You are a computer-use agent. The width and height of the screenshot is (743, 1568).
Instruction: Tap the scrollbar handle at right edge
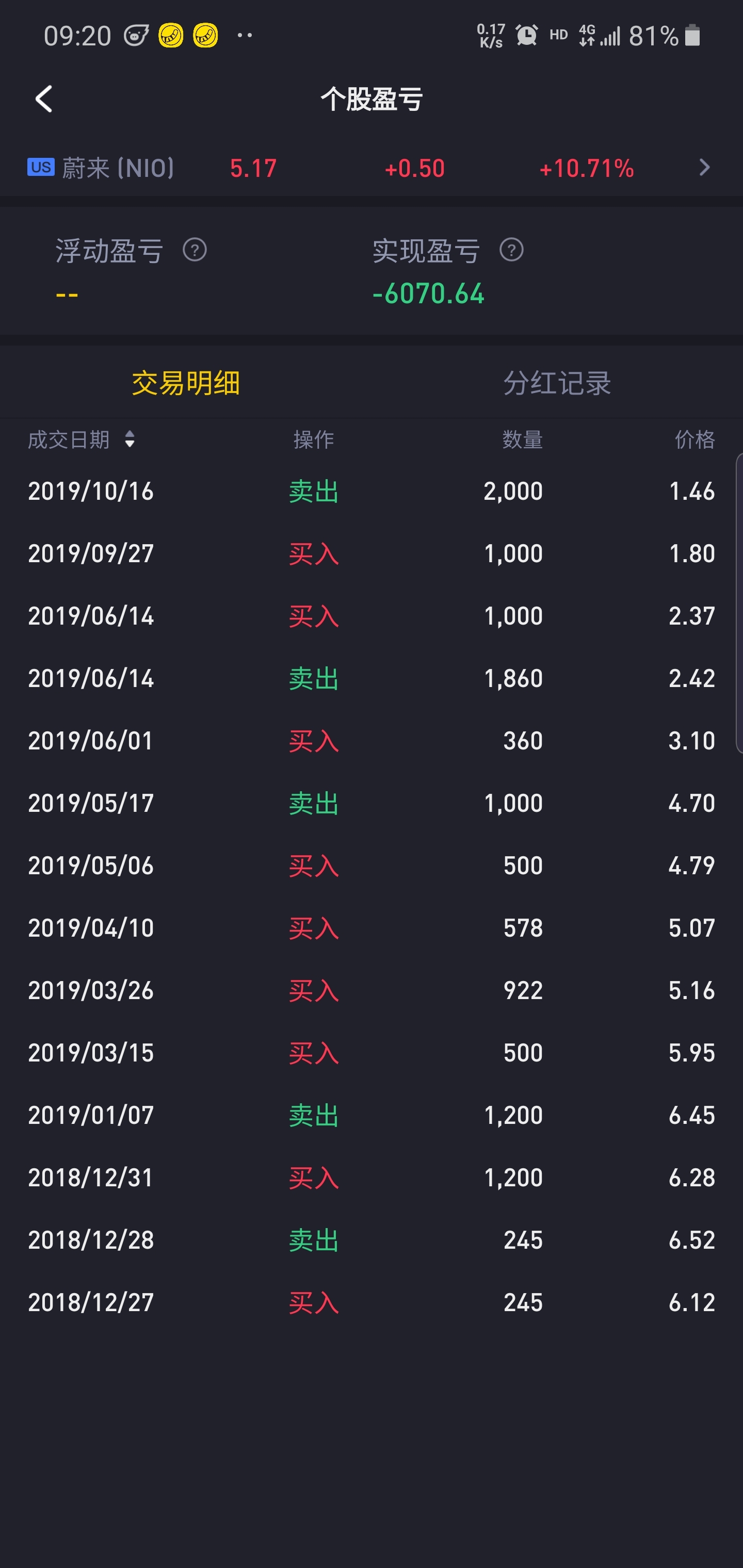tap(739, 602)
